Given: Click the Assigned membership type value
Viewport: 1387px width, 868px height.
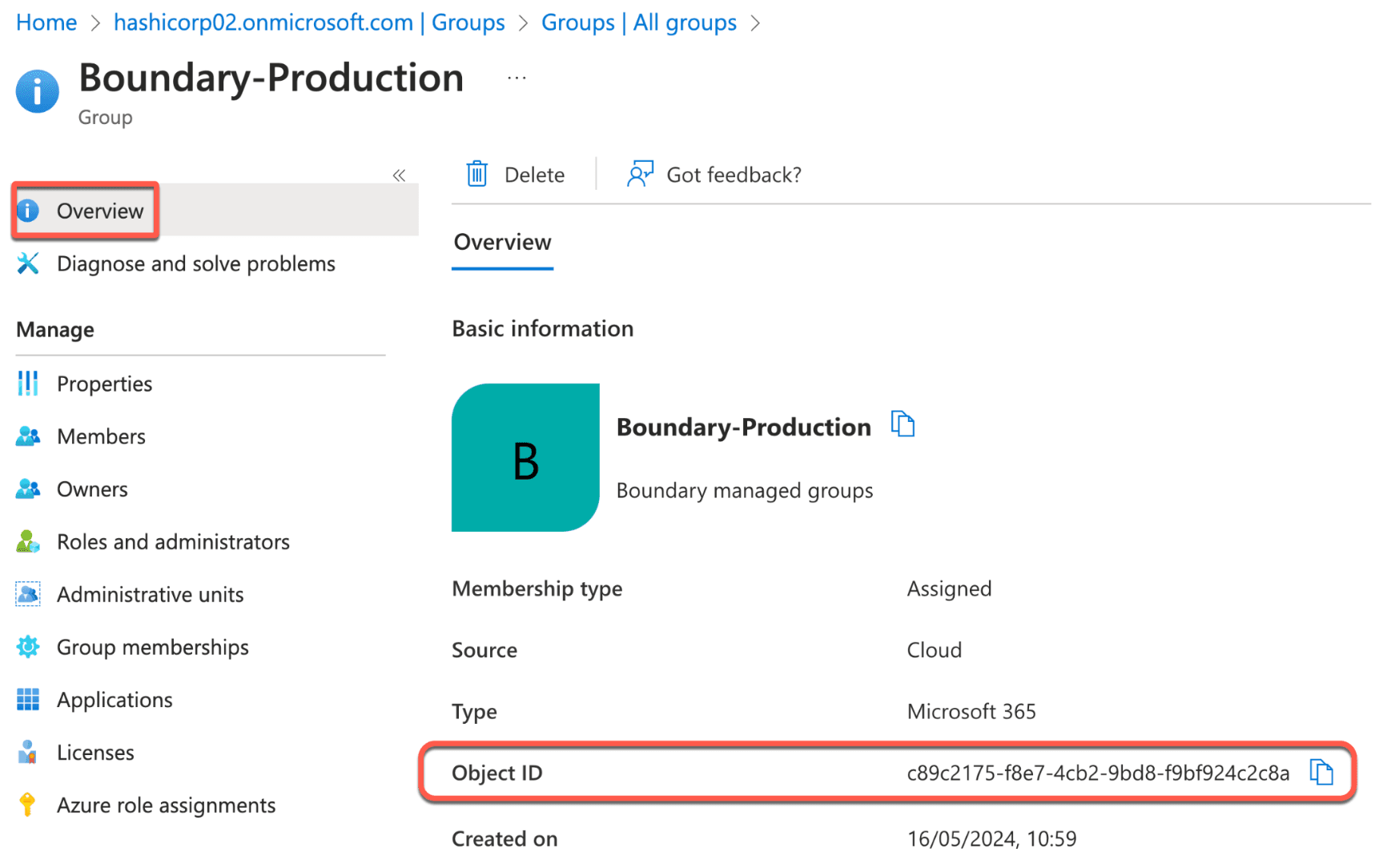Looking at the screenshot, I should [x=949, y=589].
